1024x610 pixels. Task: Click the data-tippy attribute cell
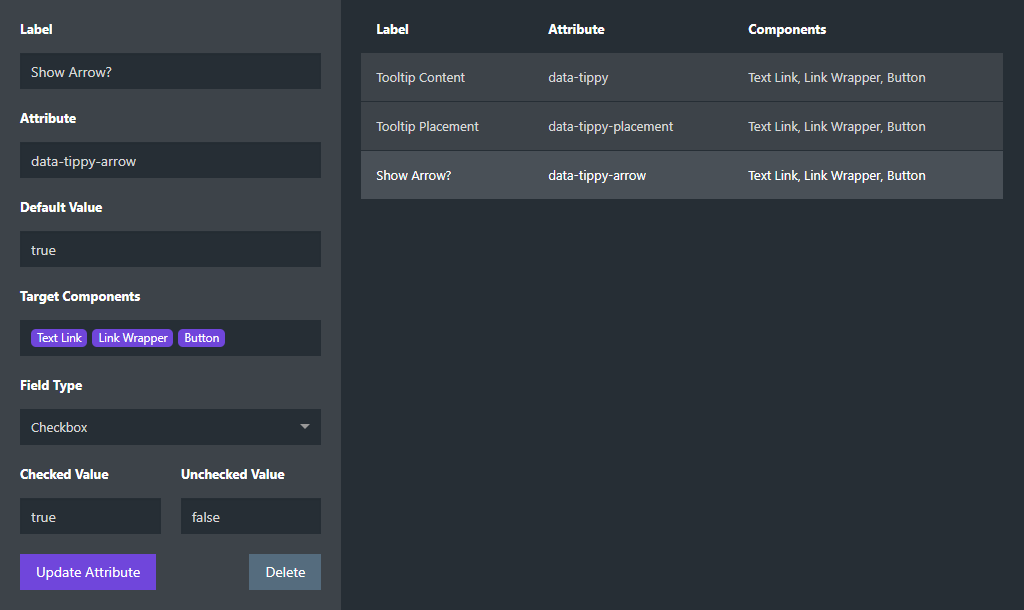click(578, 77)
